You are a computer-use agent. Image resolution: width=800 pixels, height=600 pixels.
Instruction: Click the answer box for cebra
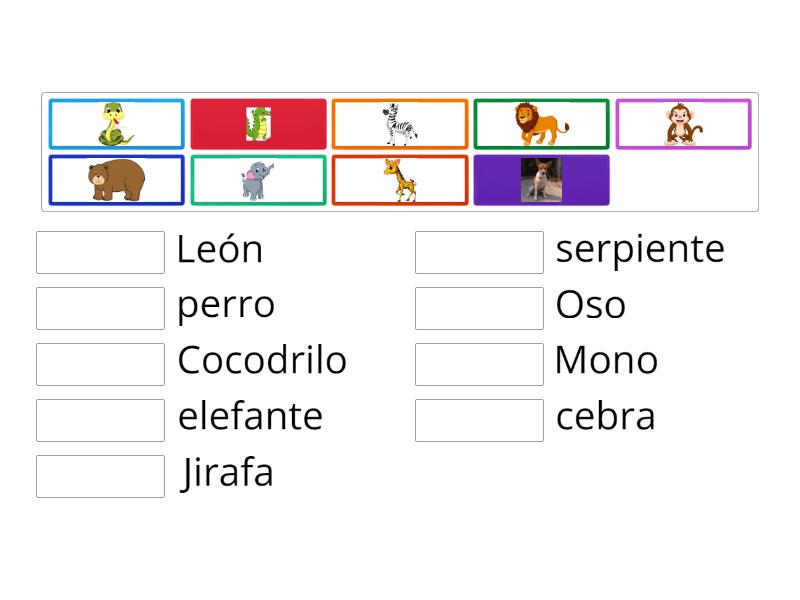tap(479, 419)
